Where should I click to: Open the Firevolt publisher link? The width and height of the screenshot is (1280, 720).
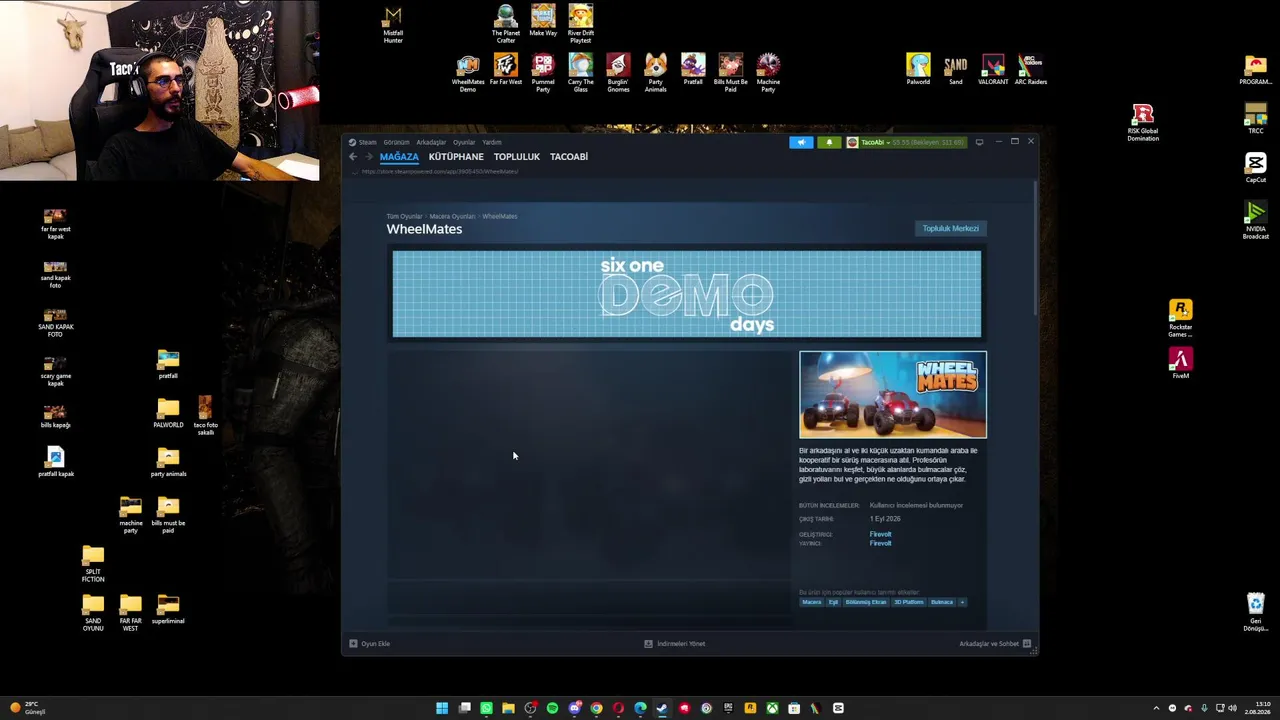[x=880, y=543]
